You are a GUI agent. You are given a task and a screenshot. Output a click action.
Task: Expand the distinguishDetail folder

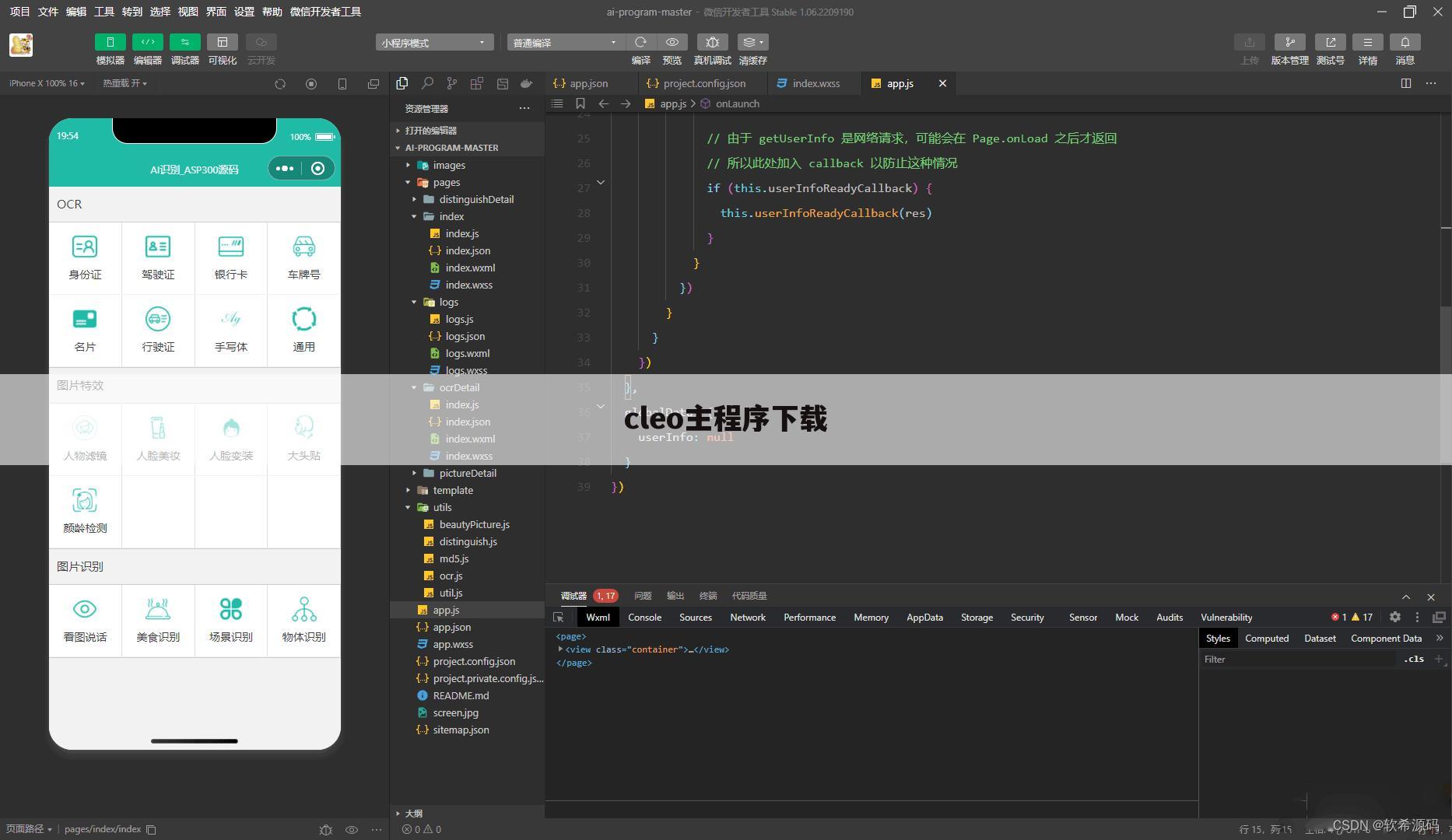click(x=467, y=199)
